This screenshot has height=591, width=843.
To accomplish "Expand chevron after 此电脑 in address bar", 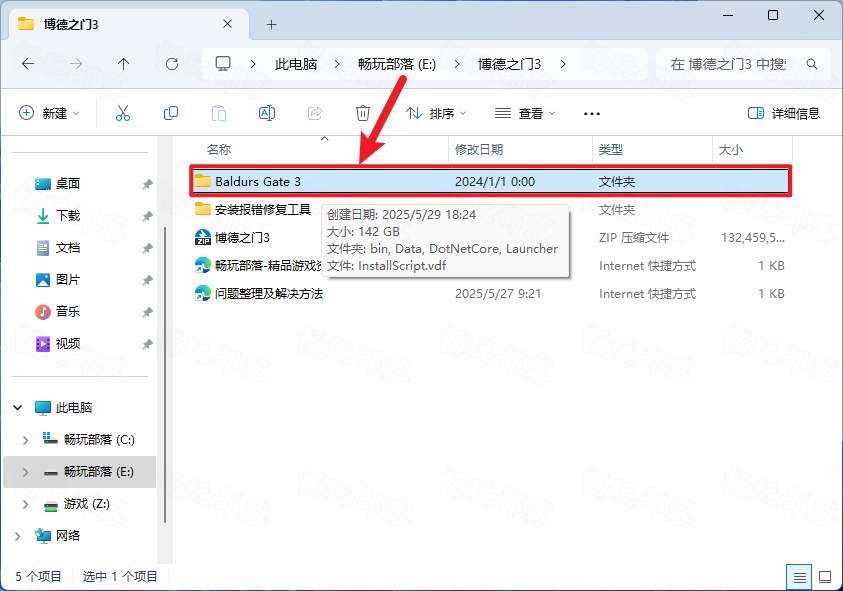I will coord(337,65).
